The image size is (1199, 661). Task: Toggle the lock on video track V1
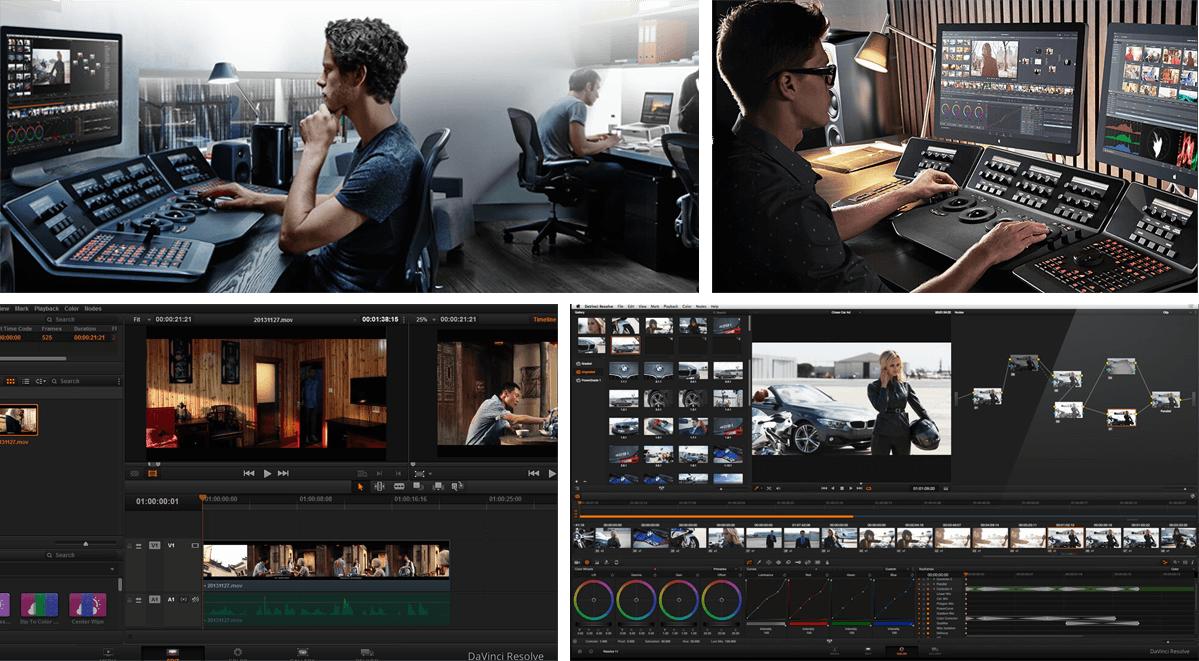pos(130,545)
